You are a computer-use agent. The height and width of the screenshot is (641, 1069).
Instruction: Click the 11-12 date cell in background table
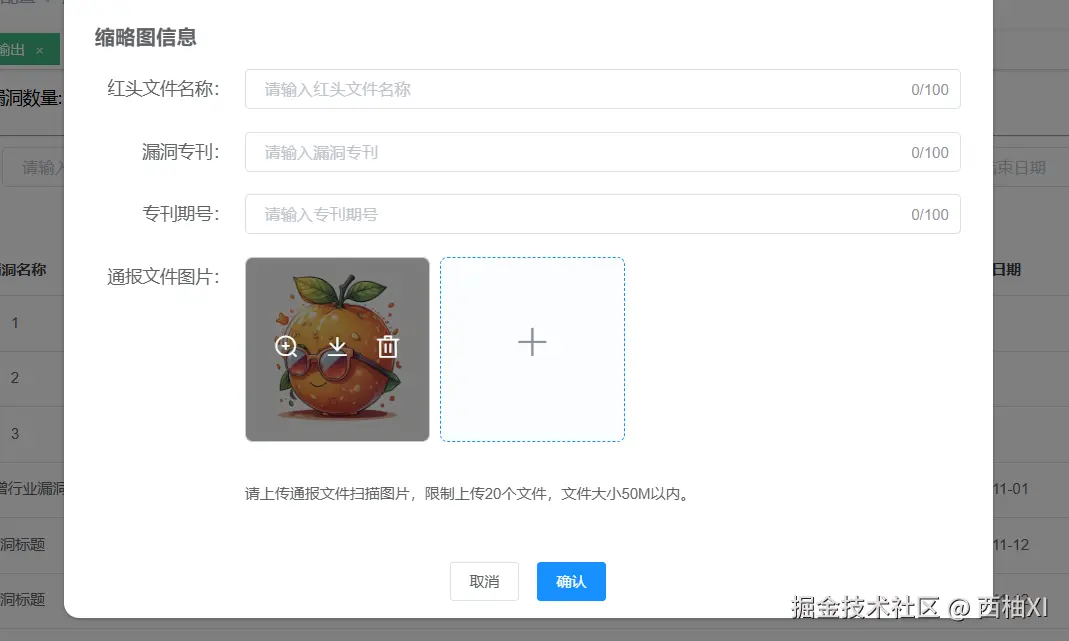(1010, 545)
